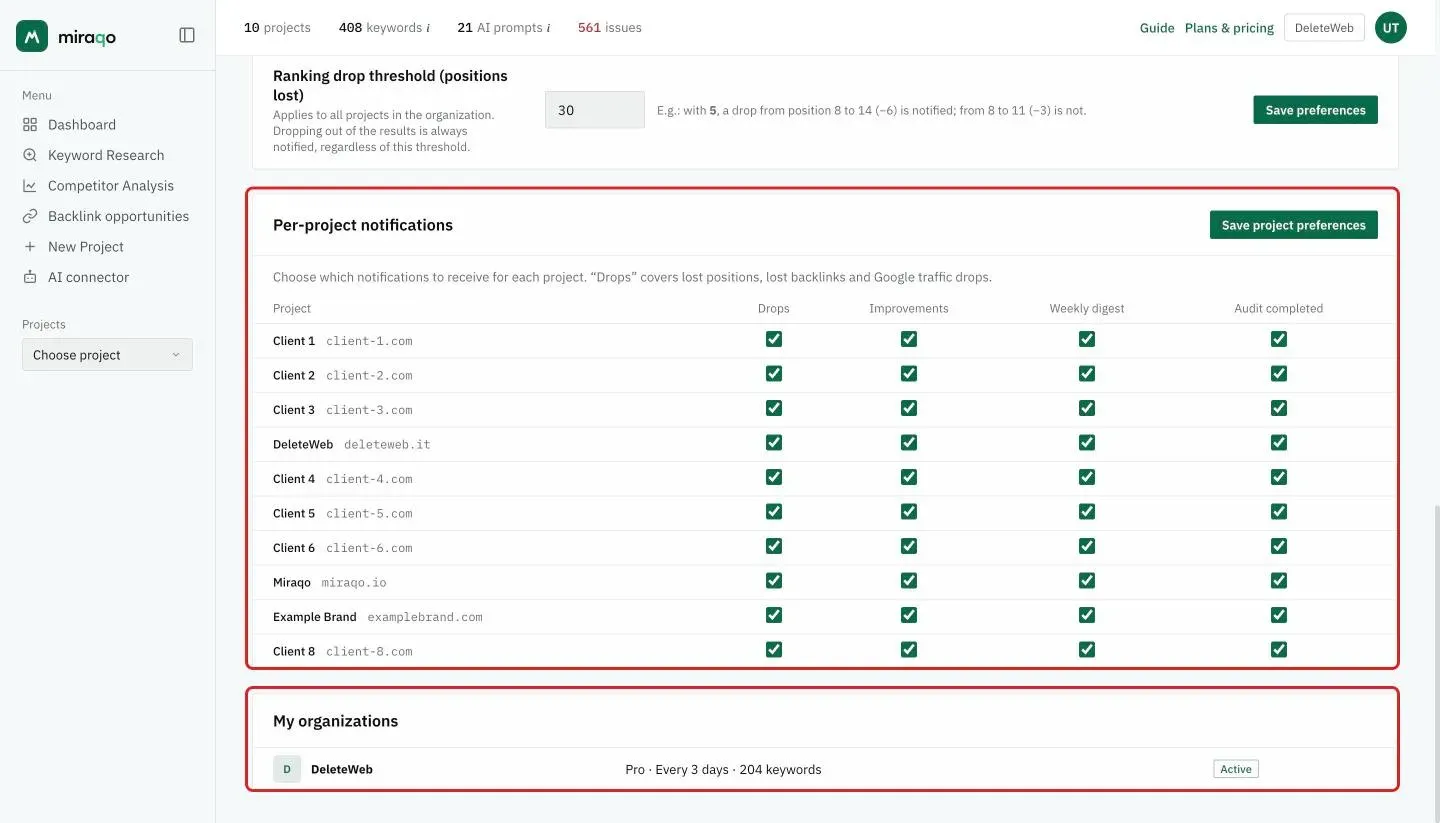This screenshot has height=823, width=1440.
Task: Click the DeleteWeb organization name
Action: pos(342,770)
